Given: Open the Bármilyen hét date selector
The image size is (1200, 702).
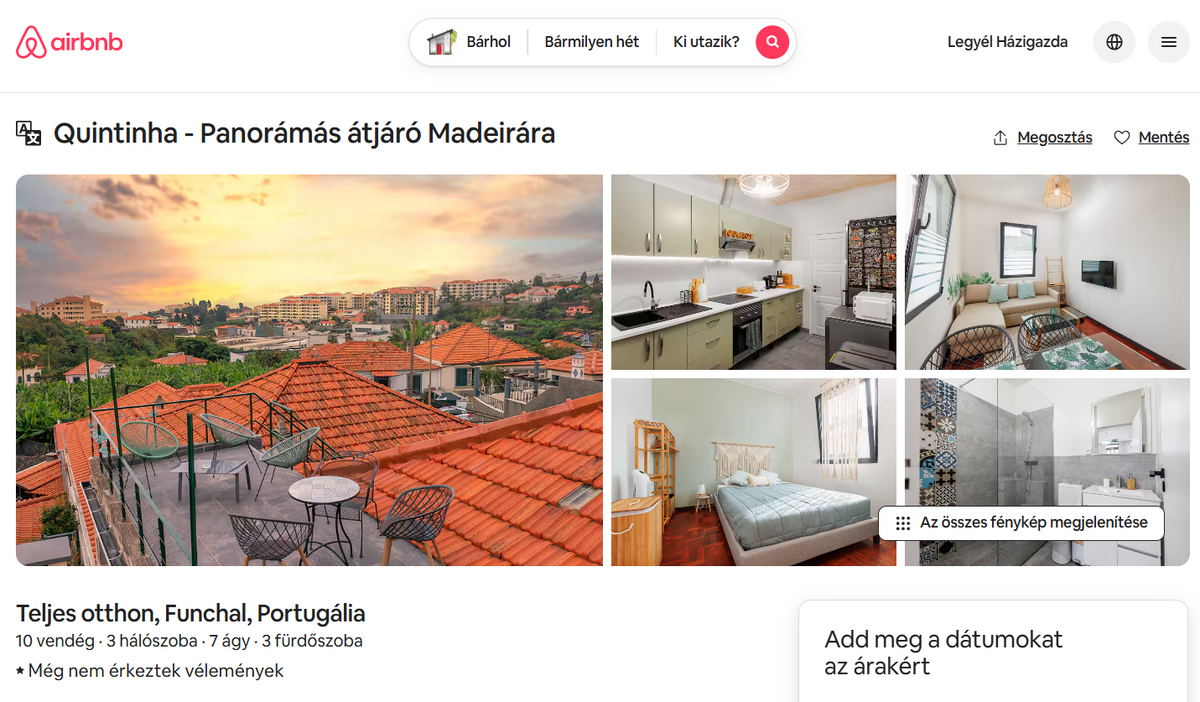Looking at the screenshot, I should [592, 42].
